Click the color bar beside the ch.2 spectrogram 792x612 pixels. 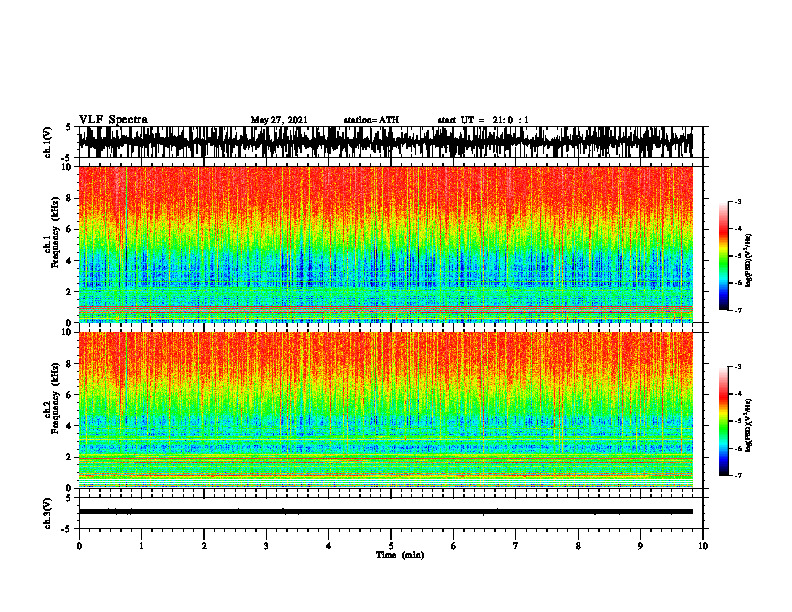click(723, 421)
